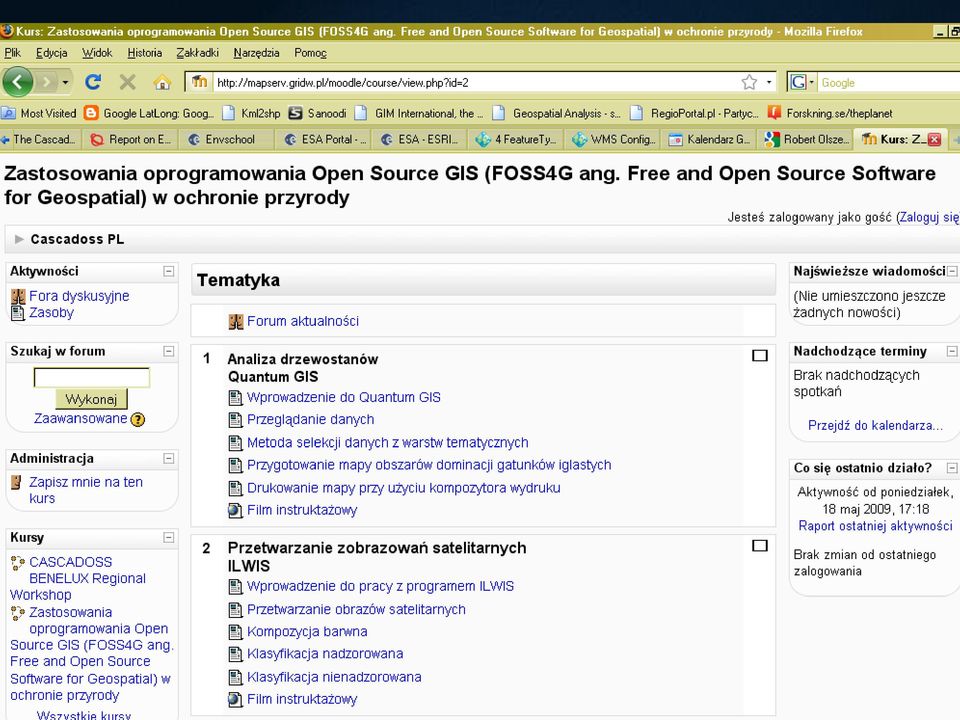The image size is (960, 720).
Task: Switch to the Kalendarz G... tab
Action: pyautogui.click(x=709, y=140)
